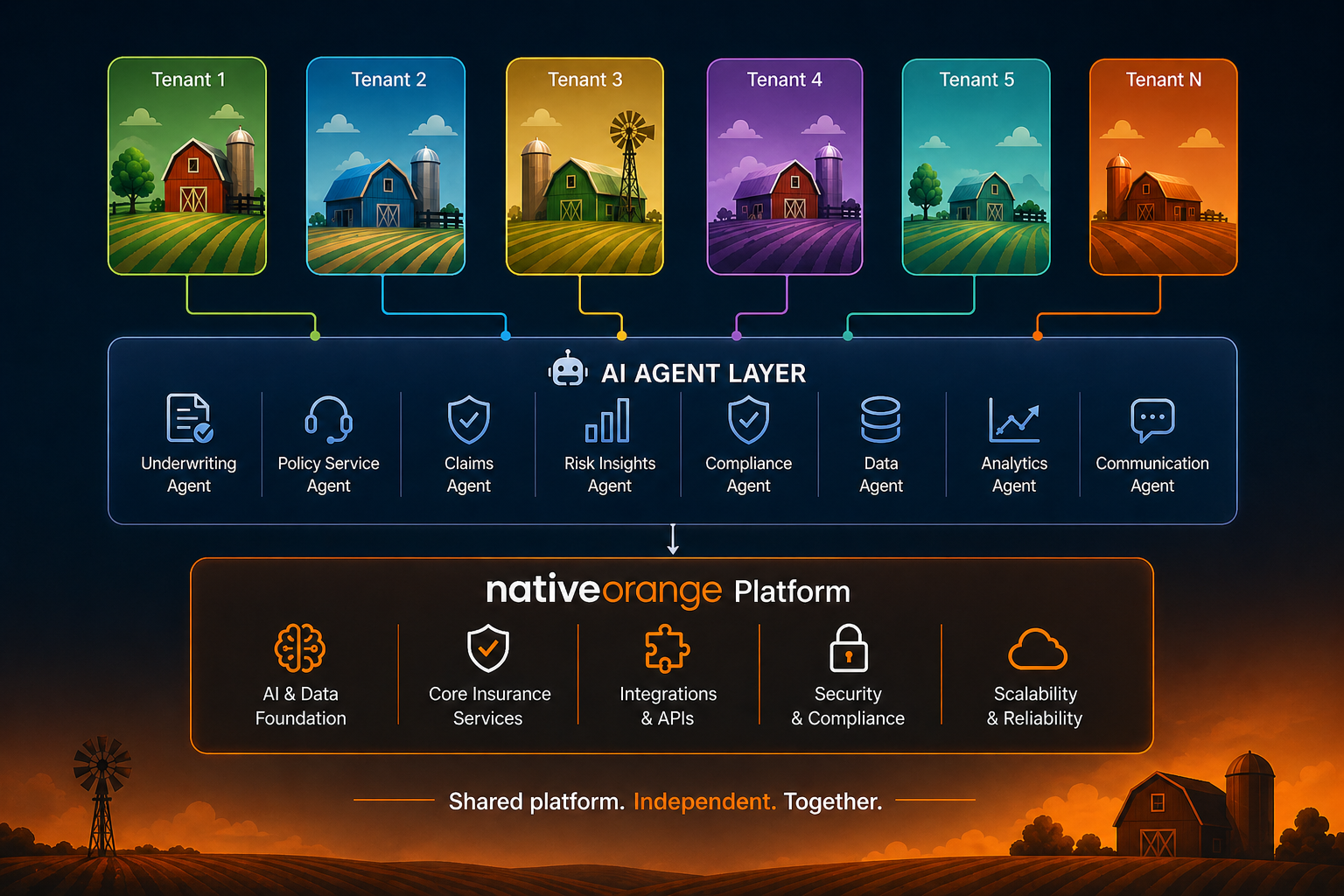Click the blue Tenant 2 connector dot

(x=505, y=336)
